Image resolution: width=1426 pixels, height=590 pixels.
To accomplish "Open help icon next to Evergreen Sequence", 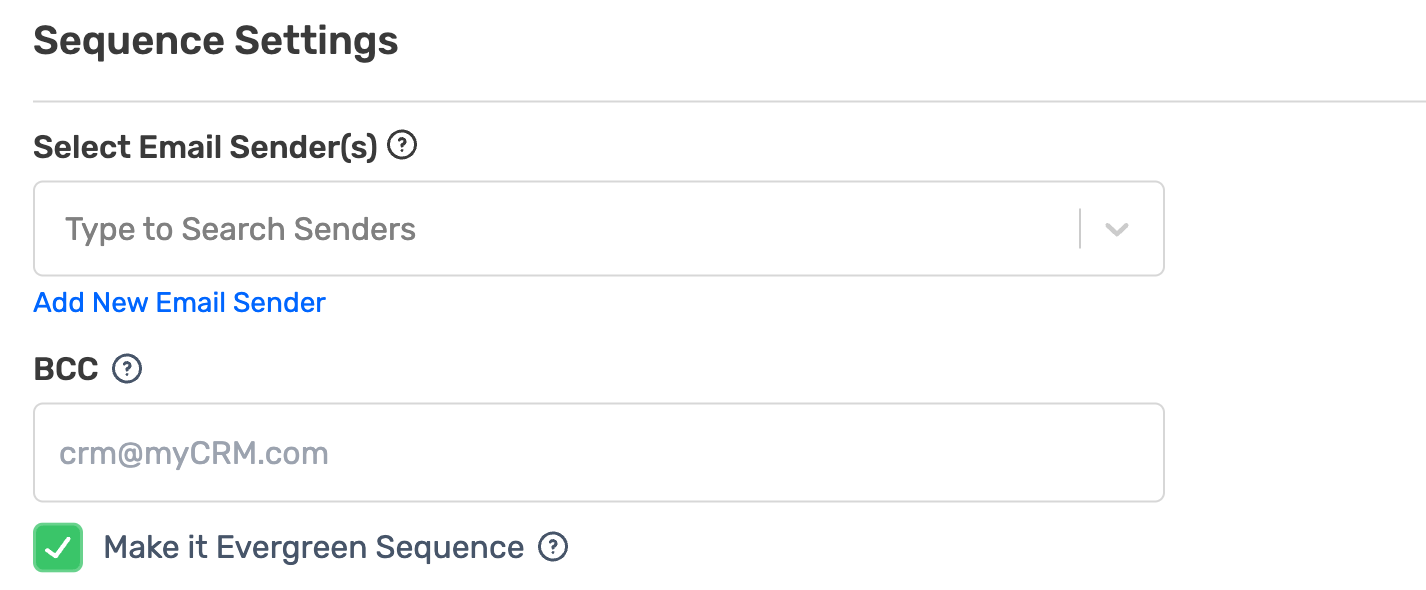I will 553,547.
